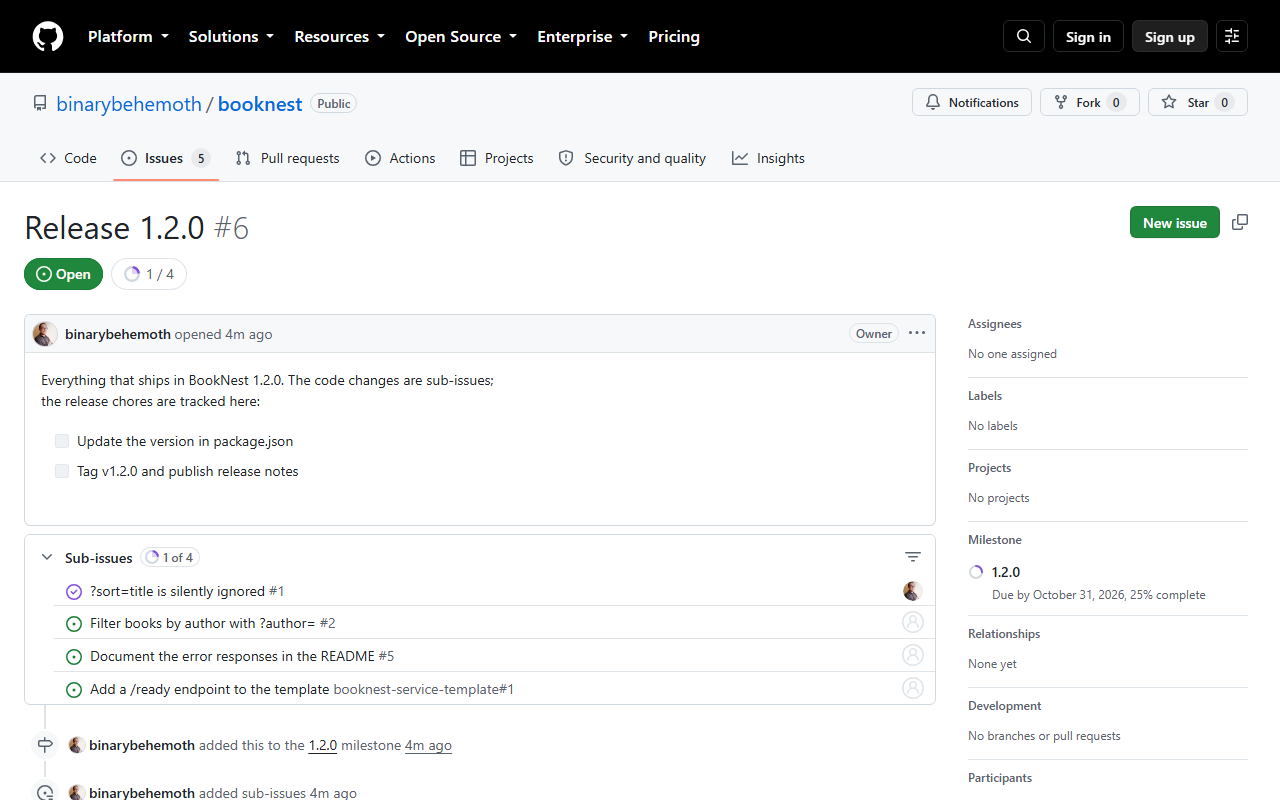Expand the Open Source dropdown menu

click(461, 36)
